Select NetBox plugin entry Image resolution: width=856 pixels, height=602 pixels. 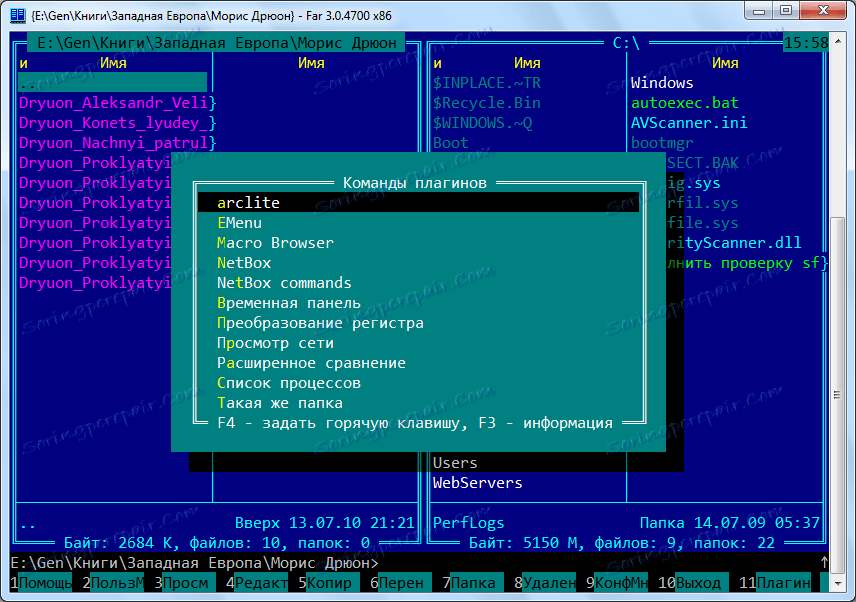pyautogui.click(x=244, y=263)
